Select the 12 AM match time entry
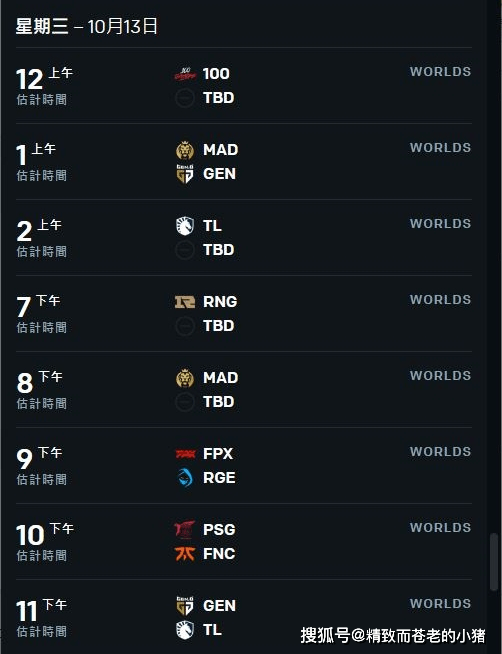The width and height of the screenshot is (502, 654). (x=45, y=86)
